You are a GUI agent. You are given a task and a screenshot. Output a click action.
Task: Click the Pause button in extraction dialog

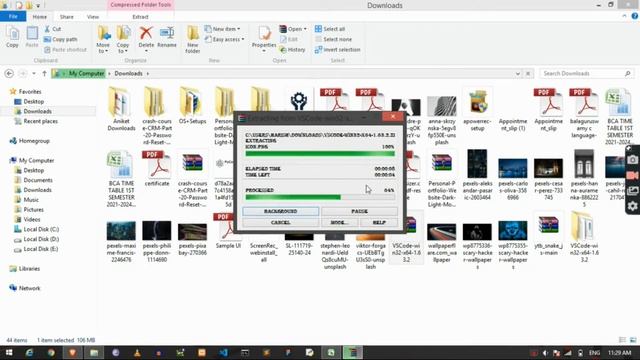[x=360, y=211]
